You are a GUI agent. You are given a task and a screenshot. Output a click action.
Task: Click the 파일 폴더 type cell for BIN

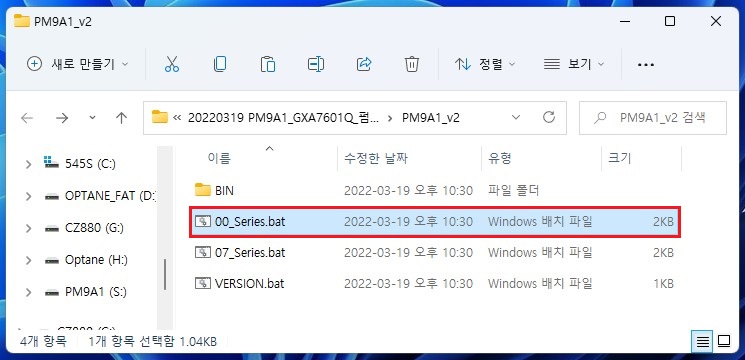(513, 190)
